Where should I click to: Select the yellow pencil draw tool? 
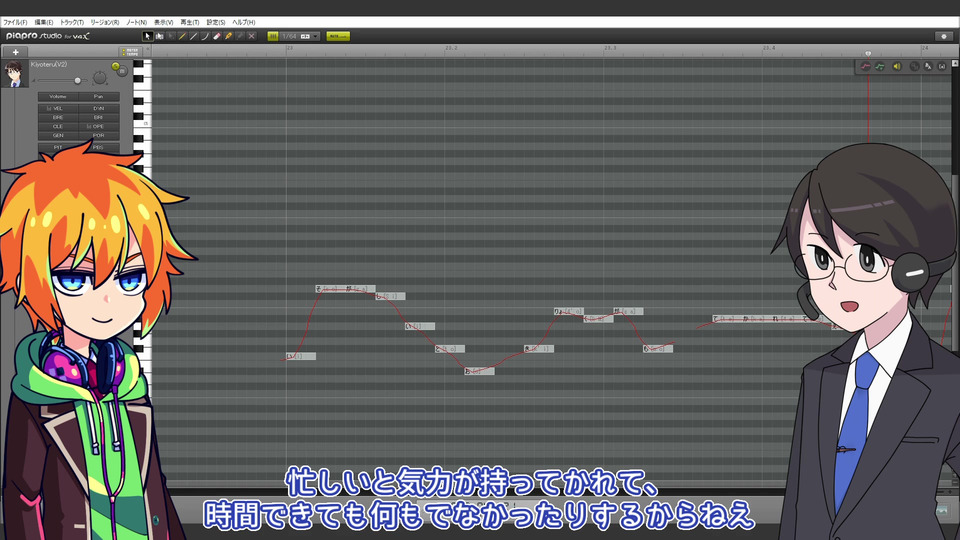(x=182, y=36)
